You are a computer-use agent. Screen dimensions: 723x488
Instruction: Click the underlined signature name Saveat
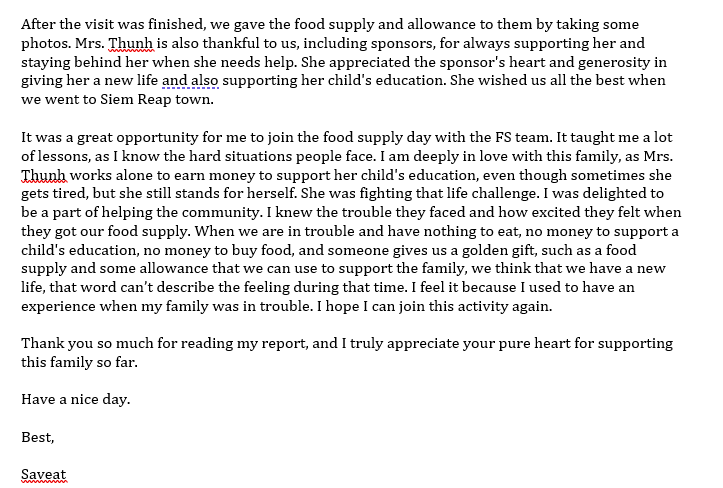[x=44, y=474]
